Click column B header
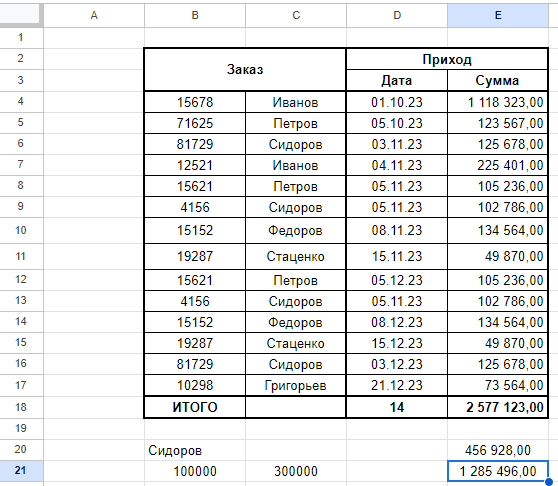558x486 pixels. point(195,15)
